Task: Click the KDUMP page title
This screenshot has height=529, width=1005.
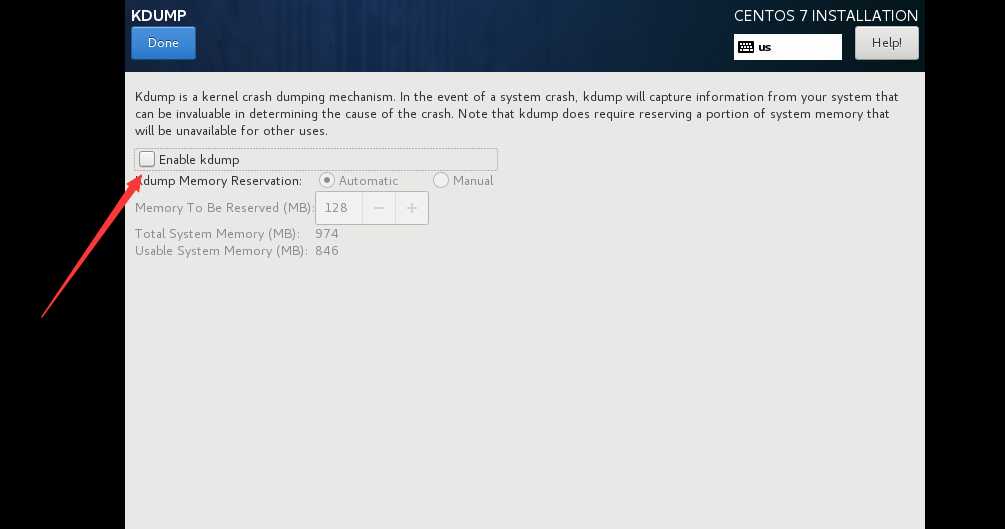Action: [158, 15]
